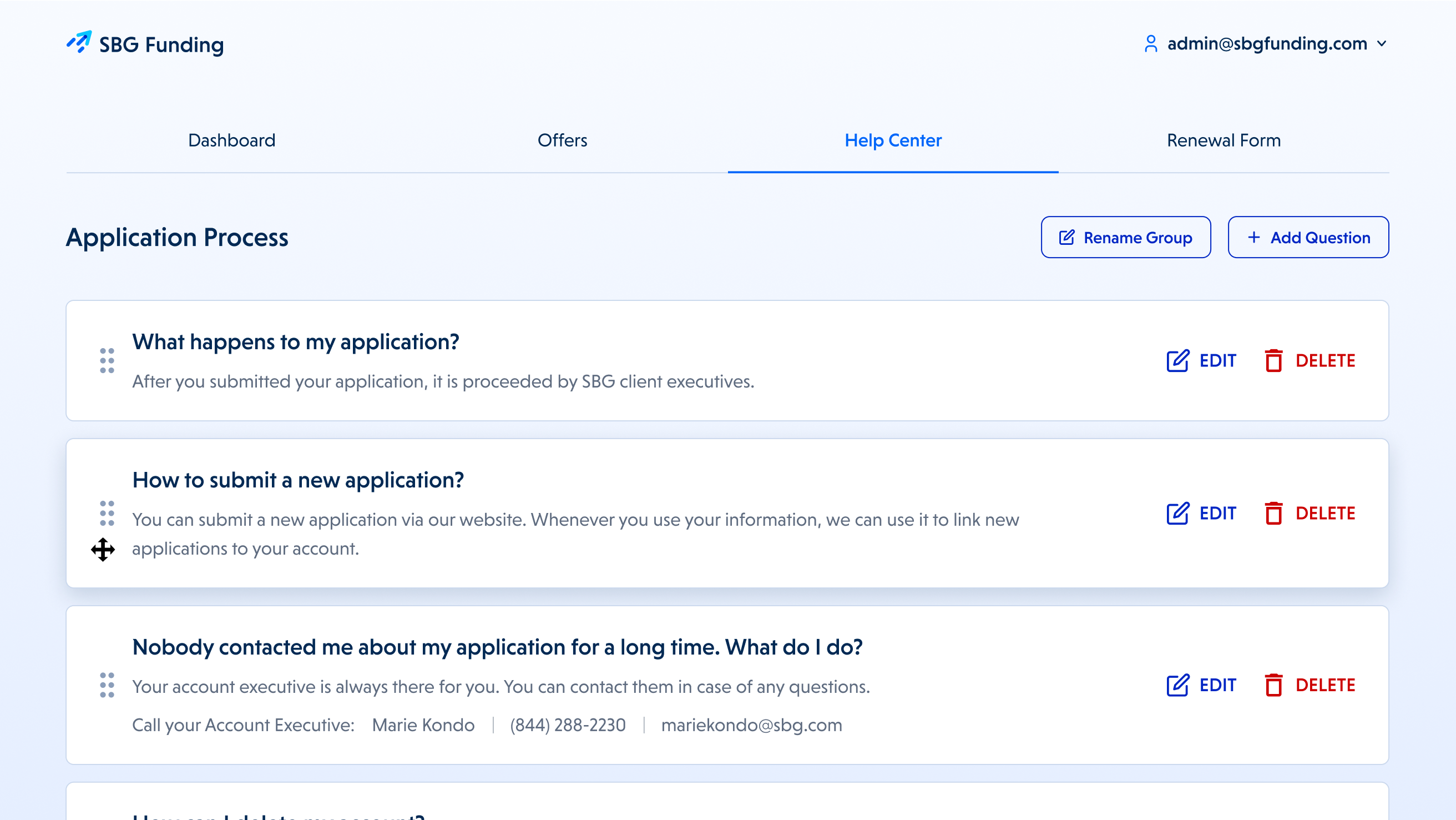Click the user profile icon beside admin email
1456x820 pixels.
1150,43
